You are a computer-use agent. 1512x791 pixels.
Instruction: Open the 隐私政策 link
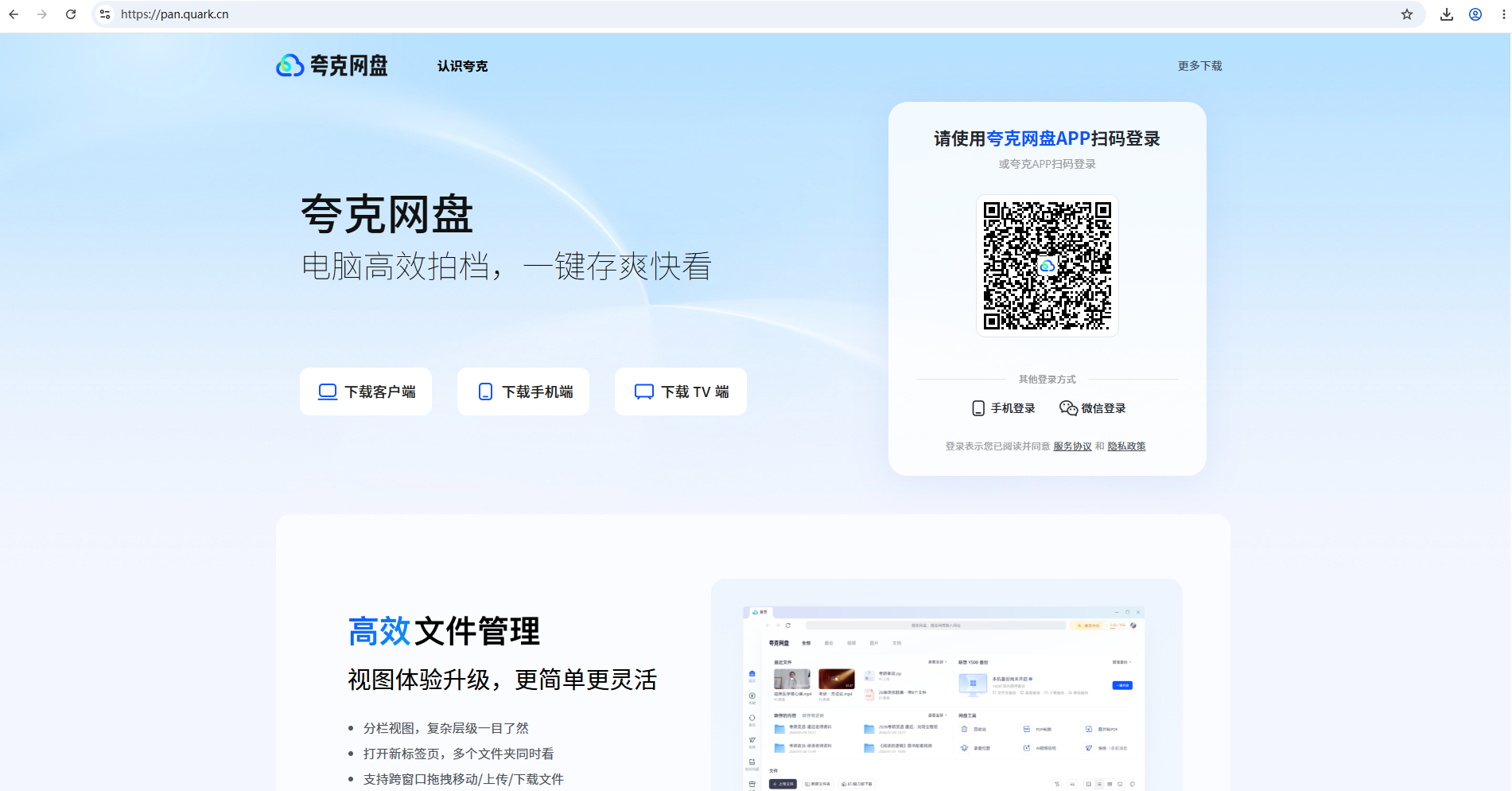click(x=1126, y=446)
